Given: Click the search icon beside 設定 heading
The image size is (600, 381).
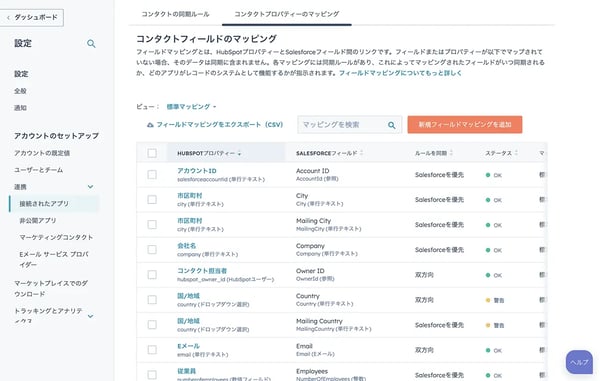Looking at the screenshot, I should (x=91, y=44).
